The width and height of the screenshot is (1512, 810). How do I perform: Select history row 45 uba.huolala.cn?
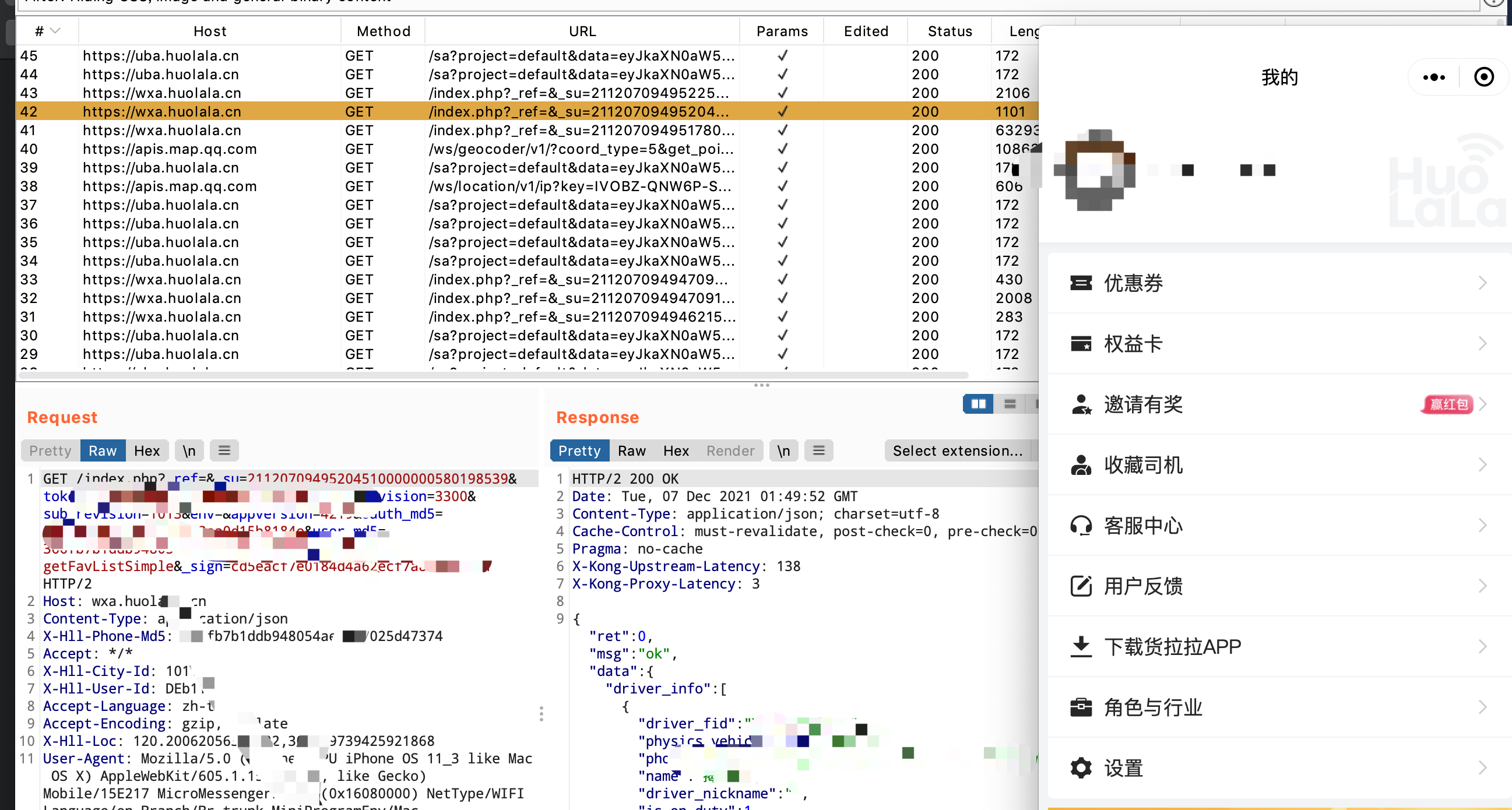[527, 56]
